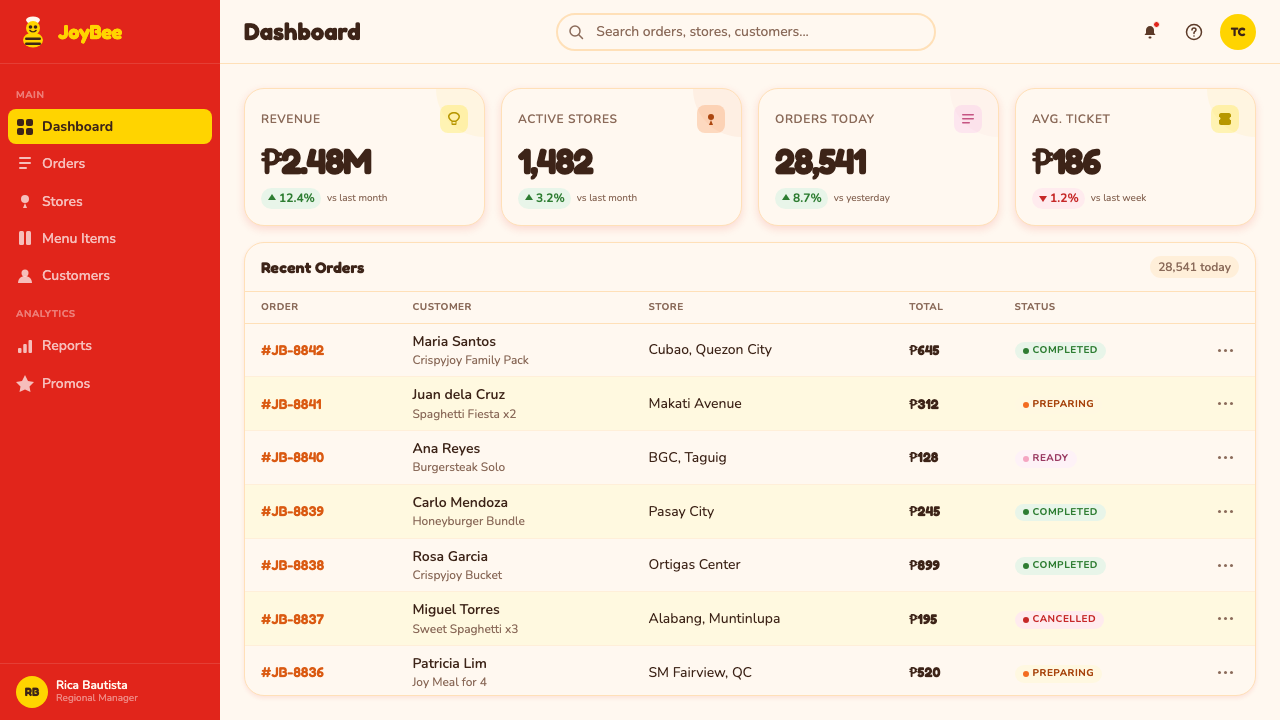Click the Recent Orders heading
Image resolution: width=1280 pixels, height=720 pixels.
pos(313,268)
